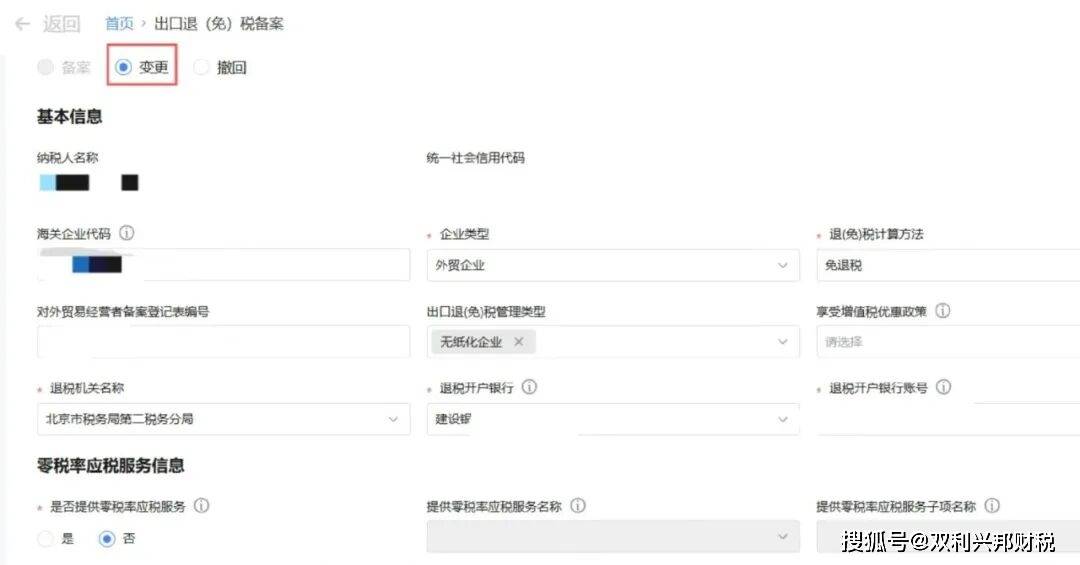Viewport: 1080px width, 565px height.
Task: Click info icon beside 提供零税率应税服务子项名称
Action: coord(991,506)
